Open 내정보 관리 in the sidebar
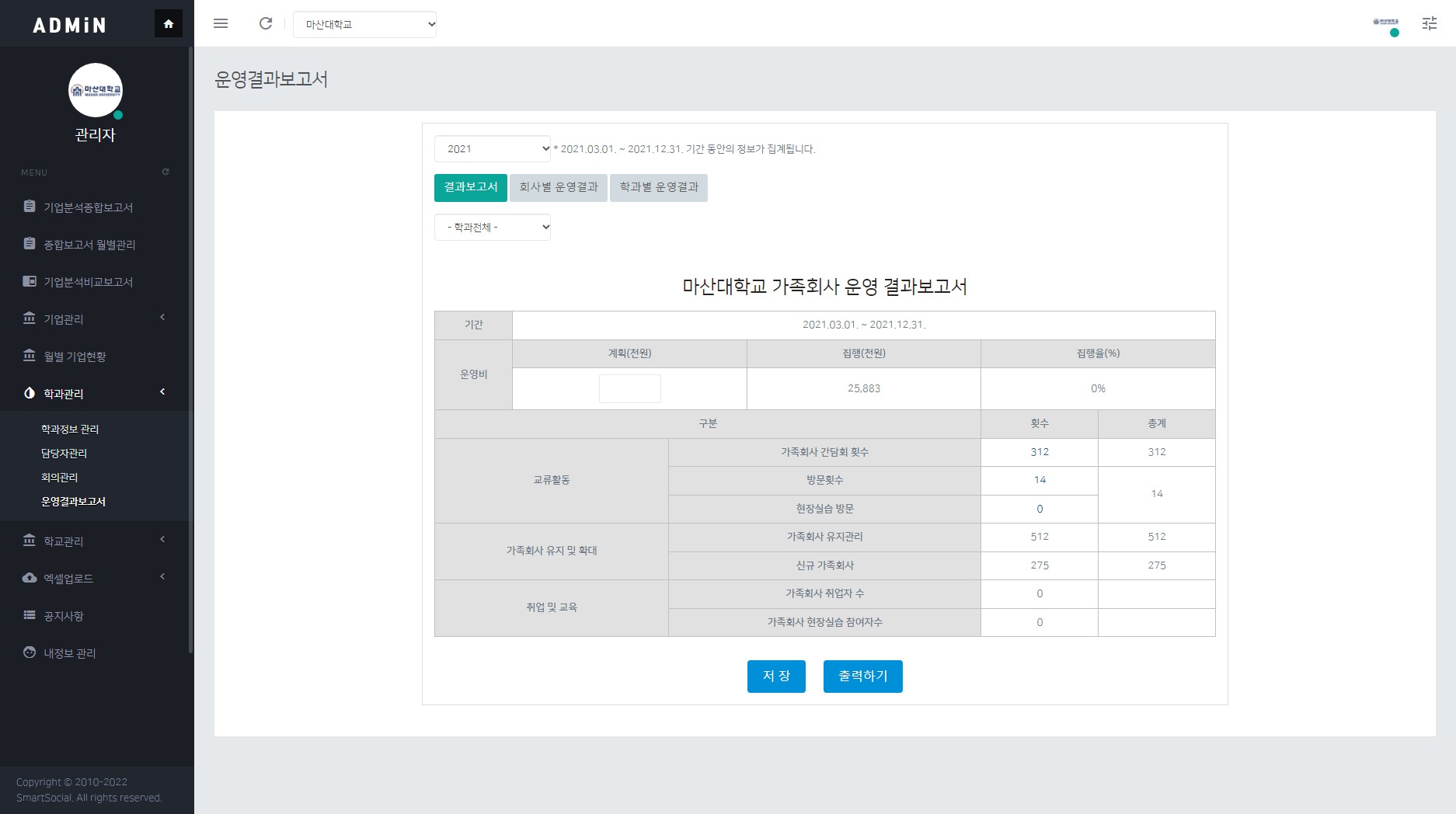1456x814 pixels. pyautogui.click(x=70, y=653)
